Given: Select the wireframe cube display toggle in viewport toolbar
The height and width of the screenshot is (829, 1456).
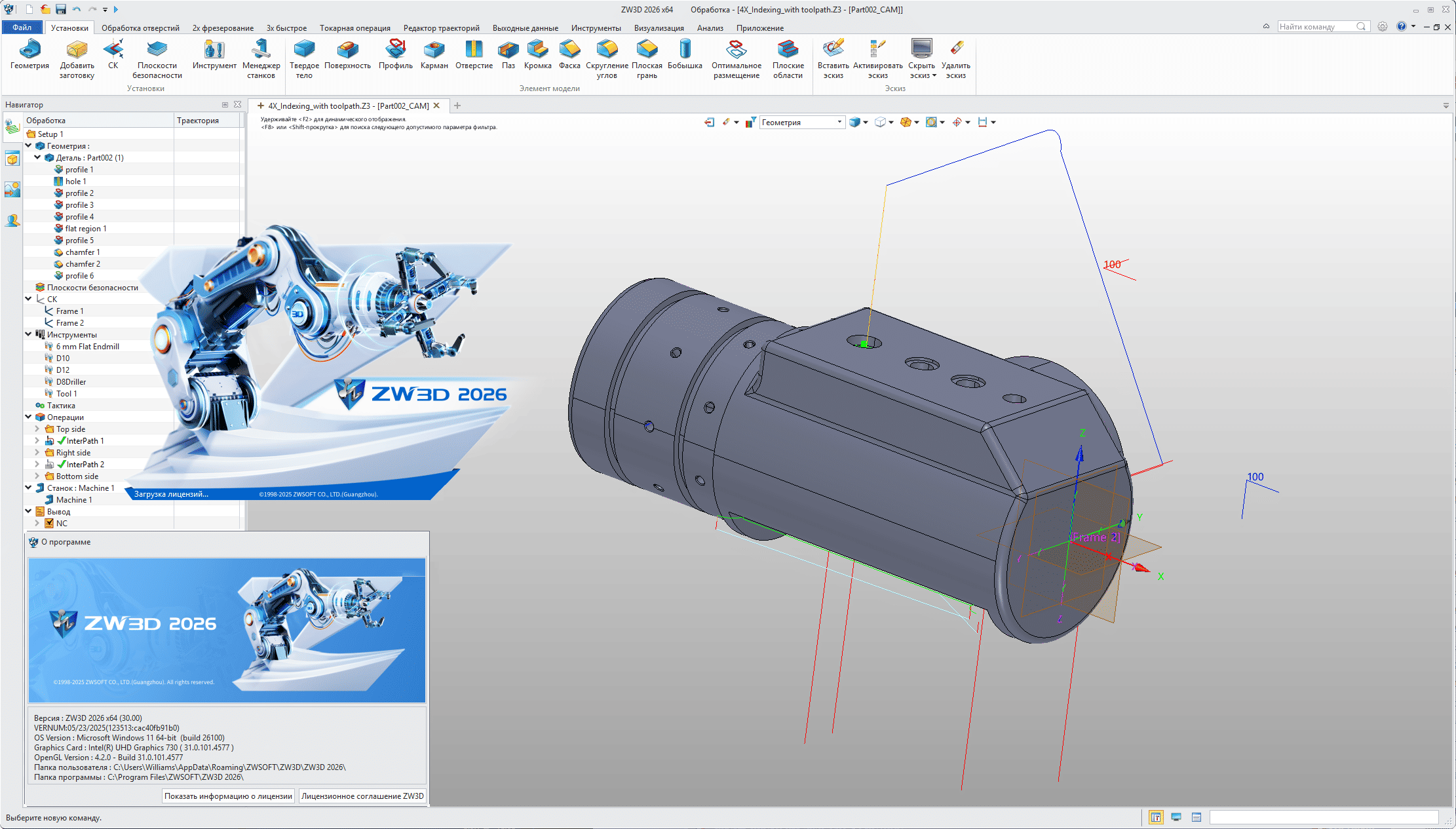Looking at the screenshot, I should coord(880,123).
